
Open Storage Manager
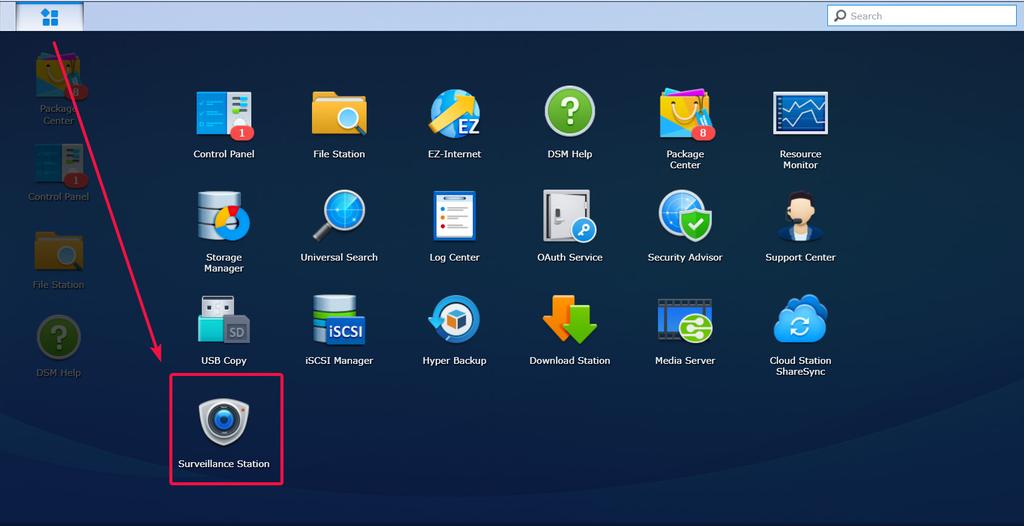click(224, 216)
